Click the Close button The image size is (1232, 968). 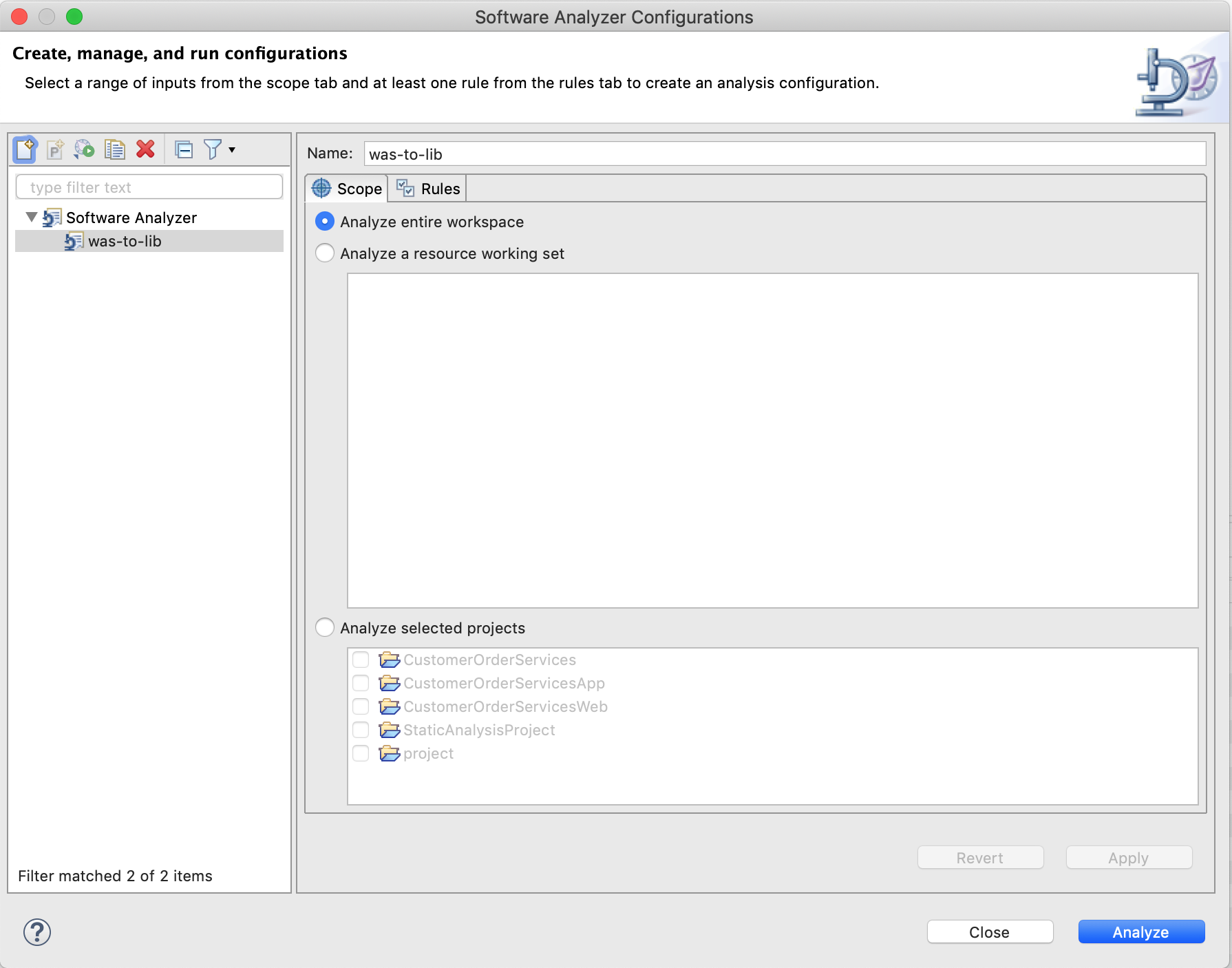pyautogui.click(x=989, y=932)
